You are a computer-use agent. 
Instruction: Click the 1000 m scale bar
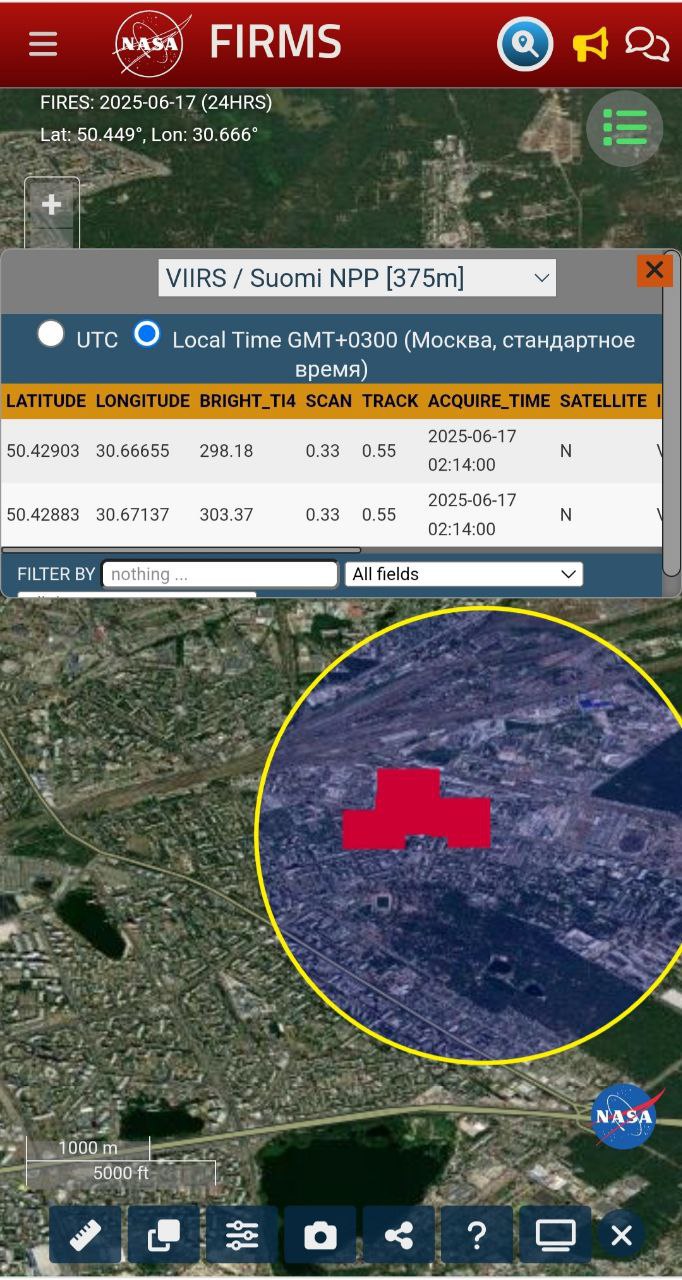[88, 1148]
